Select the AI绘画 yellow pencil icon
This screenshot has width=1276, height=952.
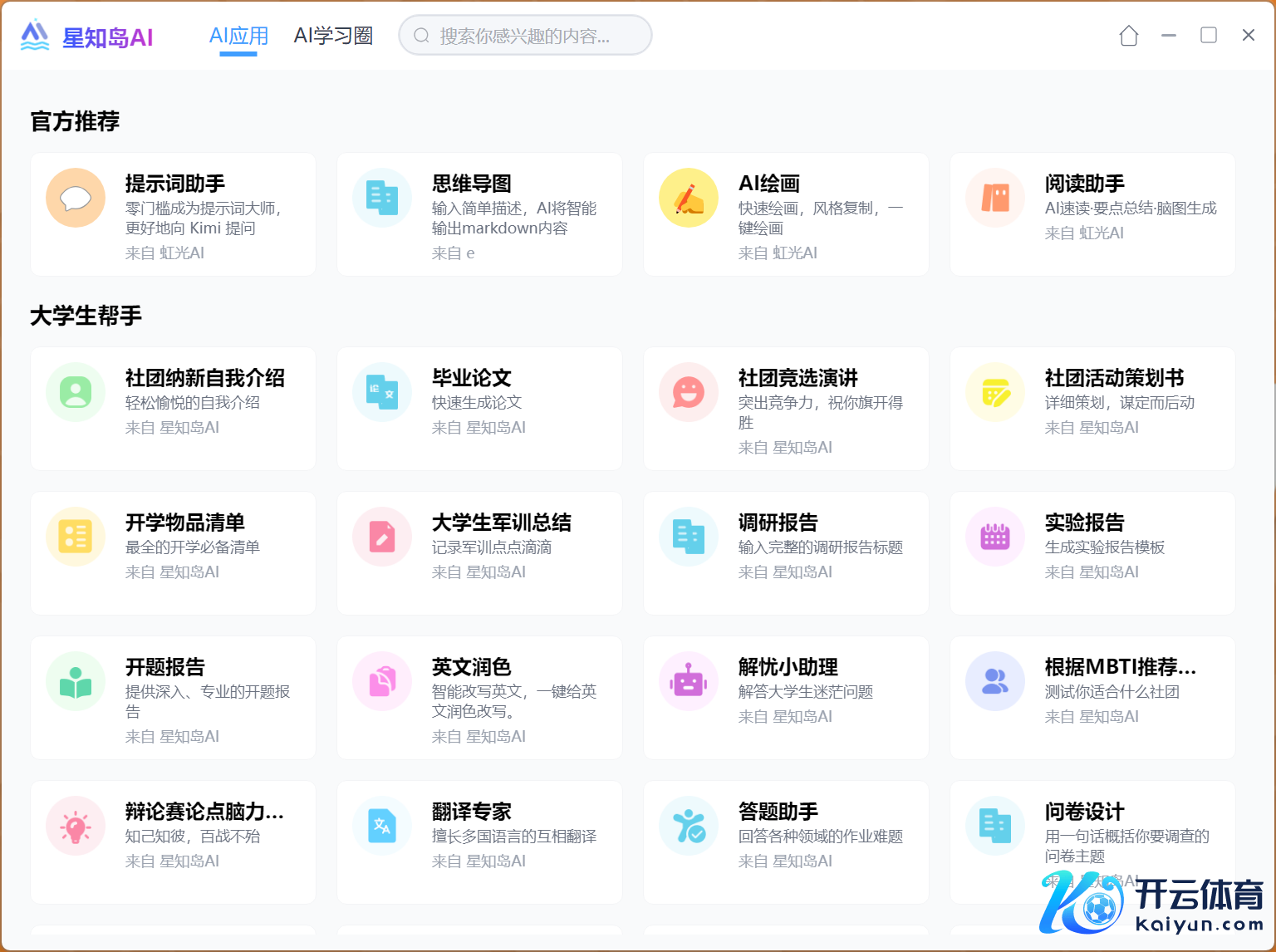click(x=689, y=199)
